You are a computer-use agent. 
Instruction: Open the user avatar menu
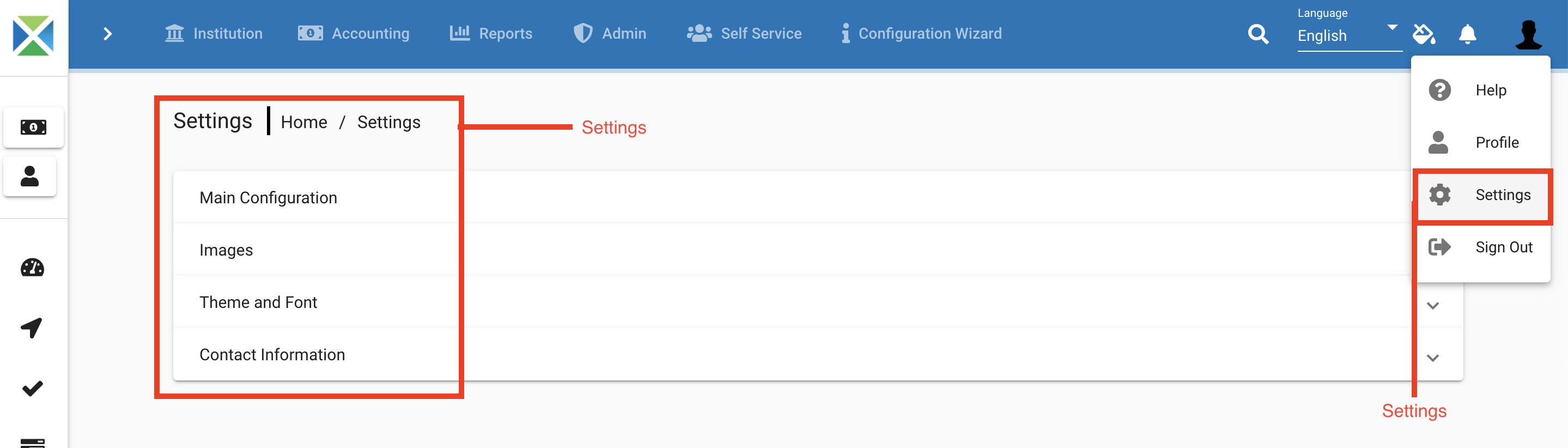[x=1528, y=35]
